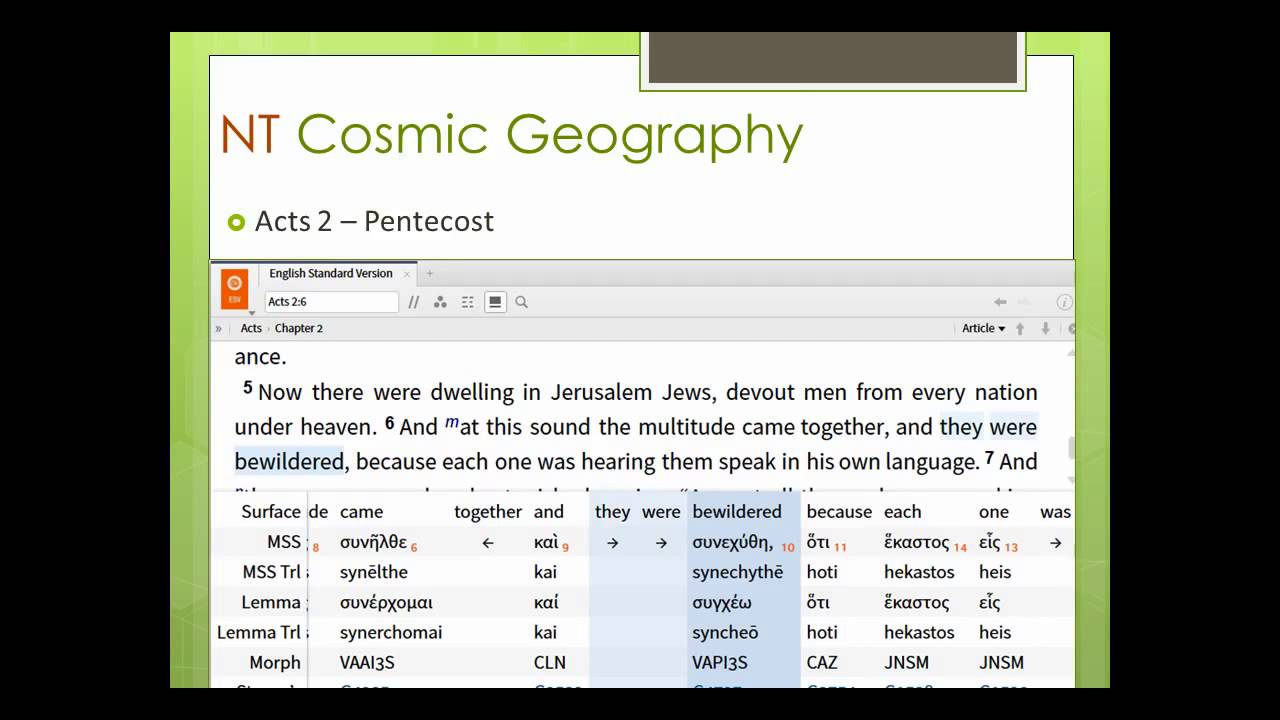Go forward with the right arrow icon
The width and height of the screenshot is (1280, 720).
(x=1024, y=302)
